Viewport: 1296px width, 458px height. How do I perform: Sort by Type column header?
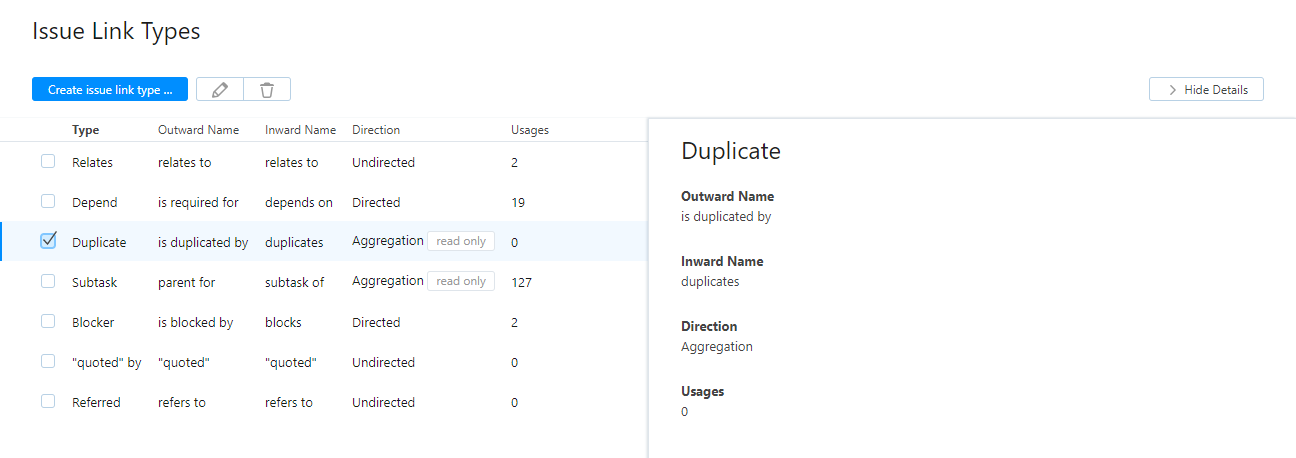point(86,130)
